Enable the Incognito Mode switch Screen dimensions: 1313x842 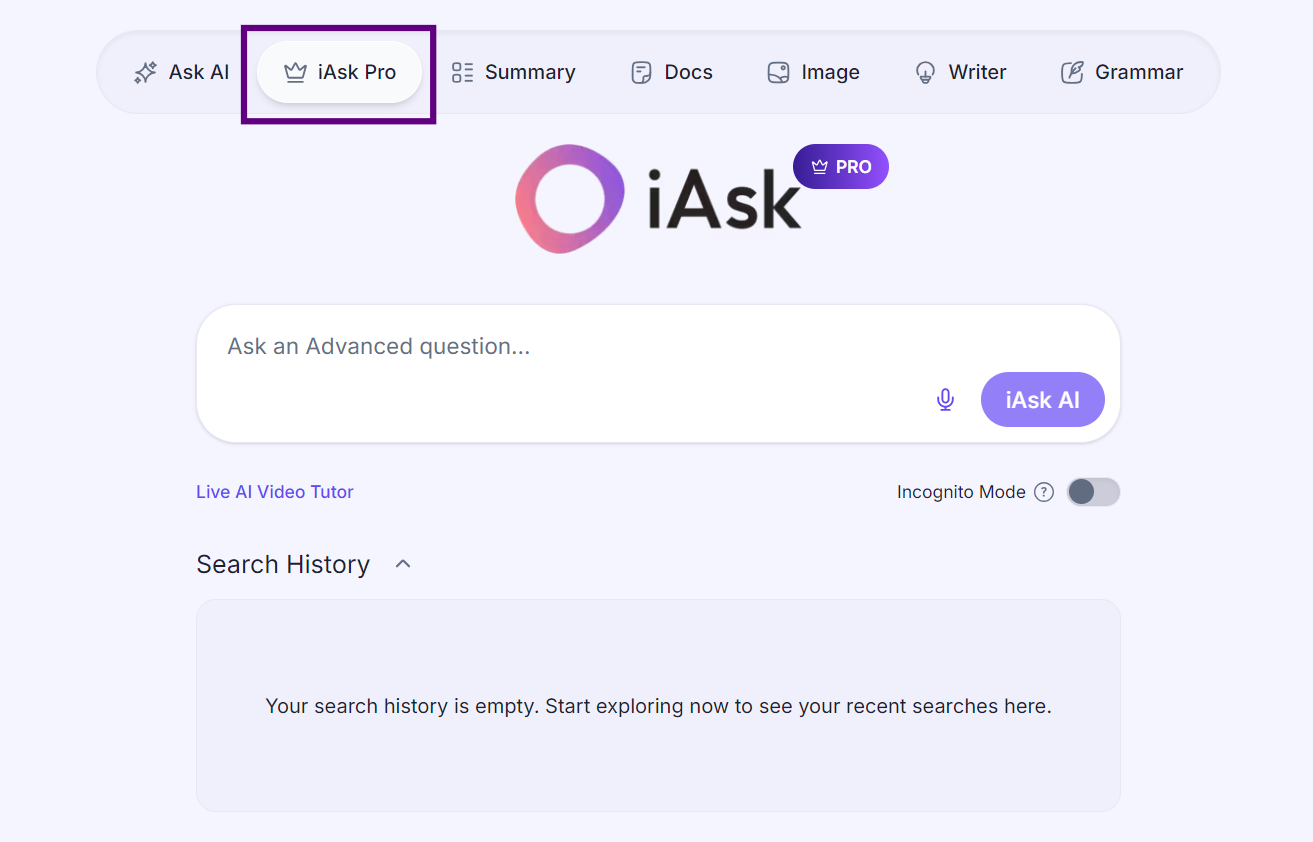pyautogui.click(x=1093, y=492)
